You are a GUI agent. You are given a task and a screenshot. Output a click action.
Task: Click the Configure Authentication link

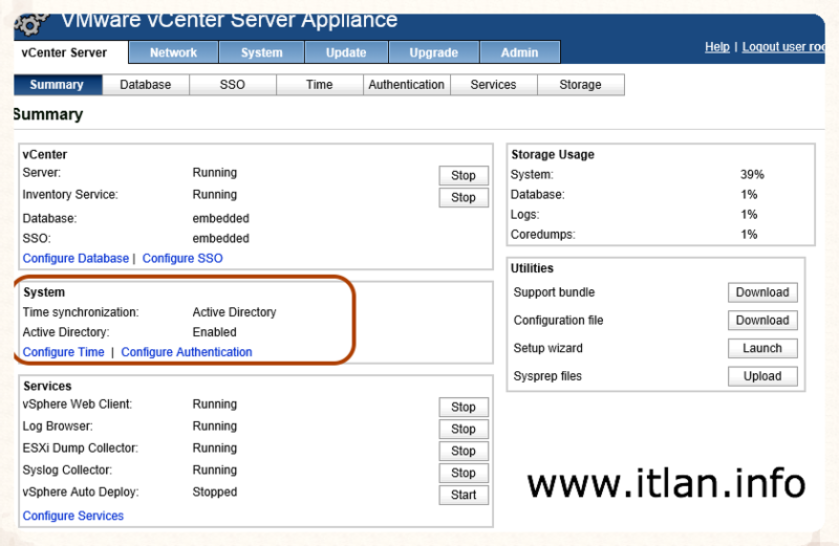[186, 352]
